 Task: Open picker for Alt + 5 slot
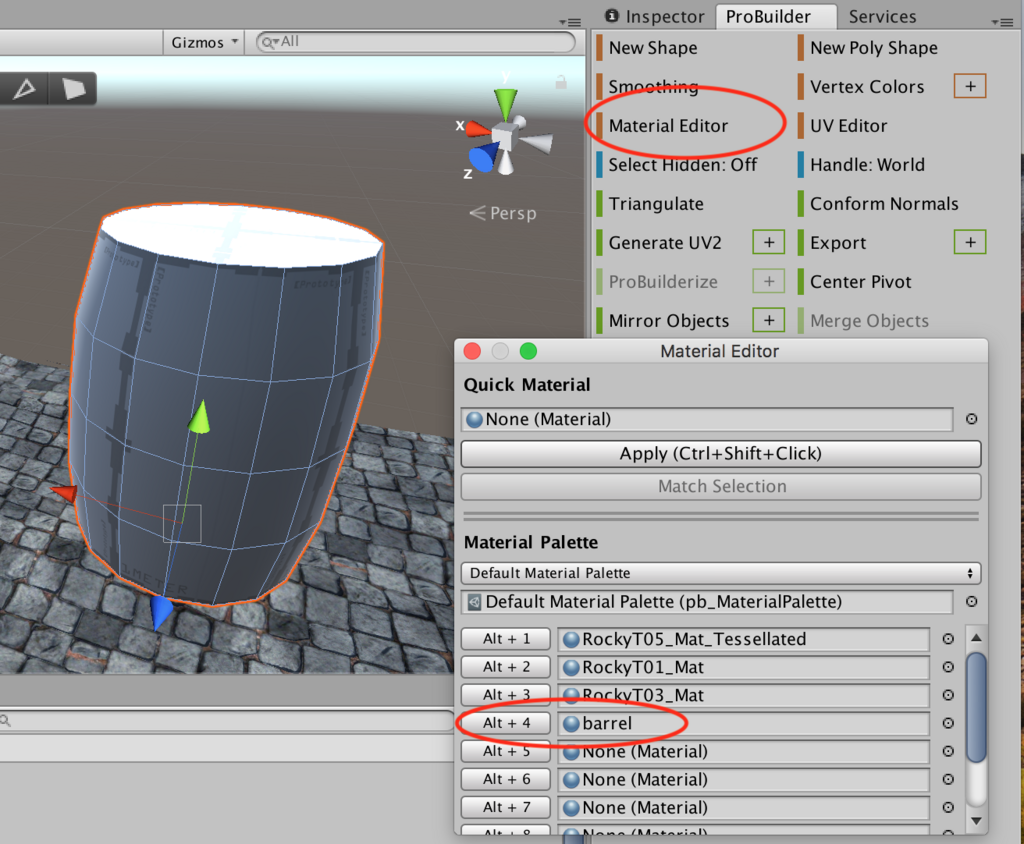pyautogui.click(x=948, y=751)
